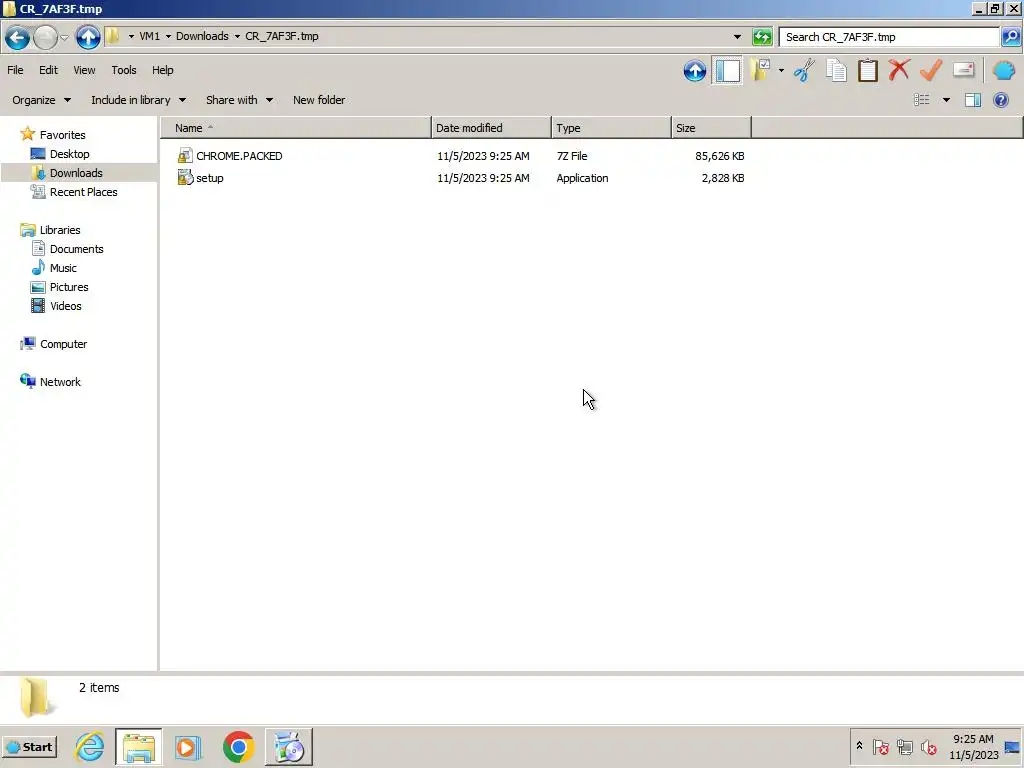Open the Share with dropdown
Screen dimensions: 1024x768
click(x=239, y=100)
